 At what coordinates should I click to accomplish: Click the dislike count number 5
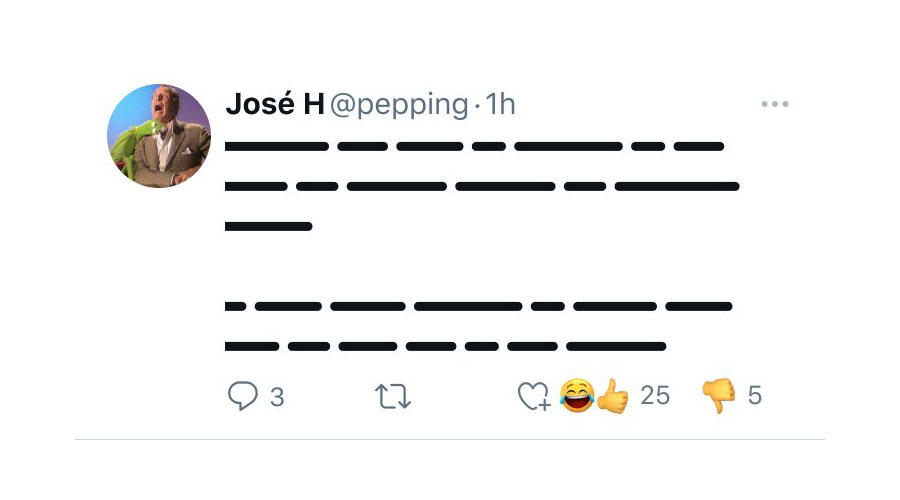click(755, 396)
